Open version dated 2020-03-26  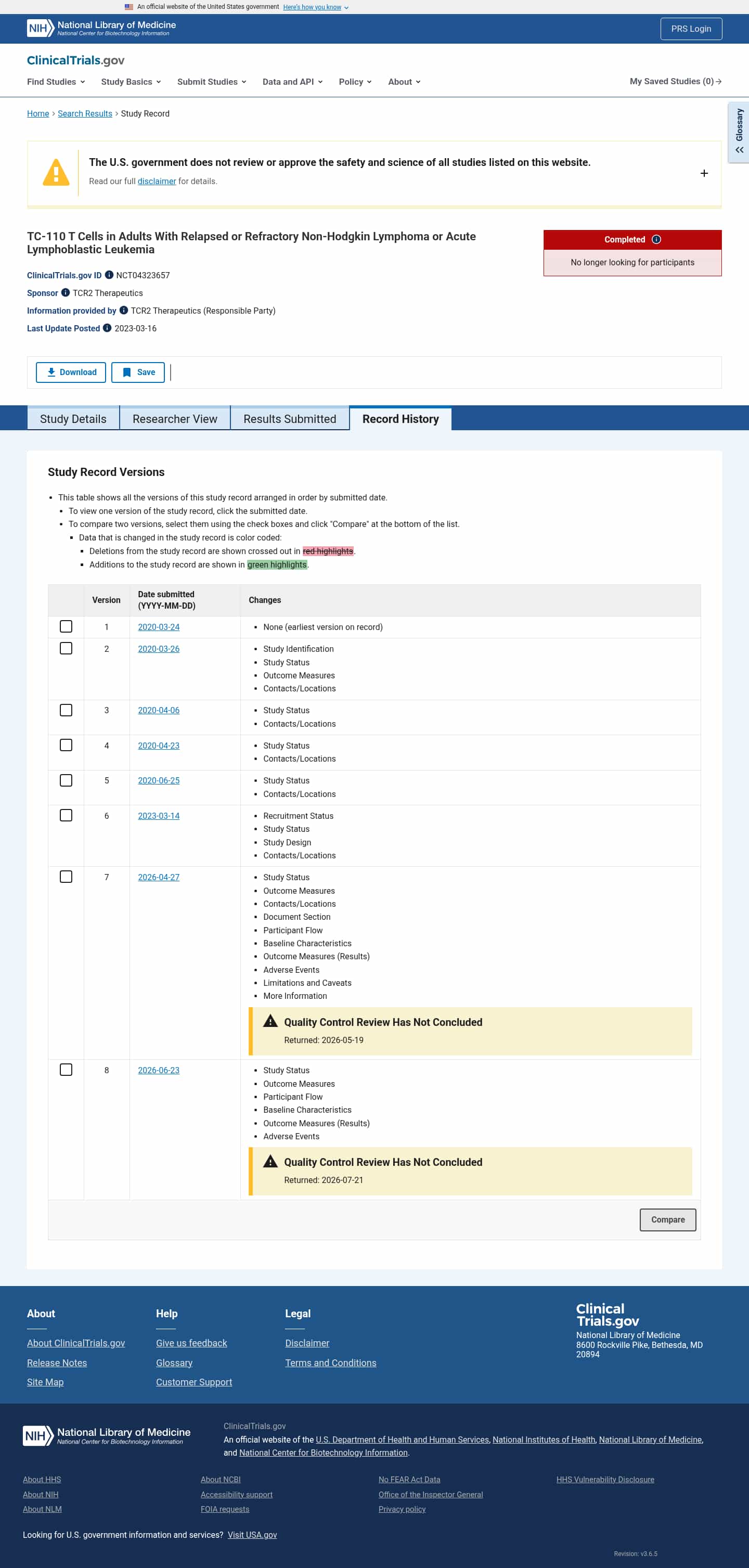point(159,649)
